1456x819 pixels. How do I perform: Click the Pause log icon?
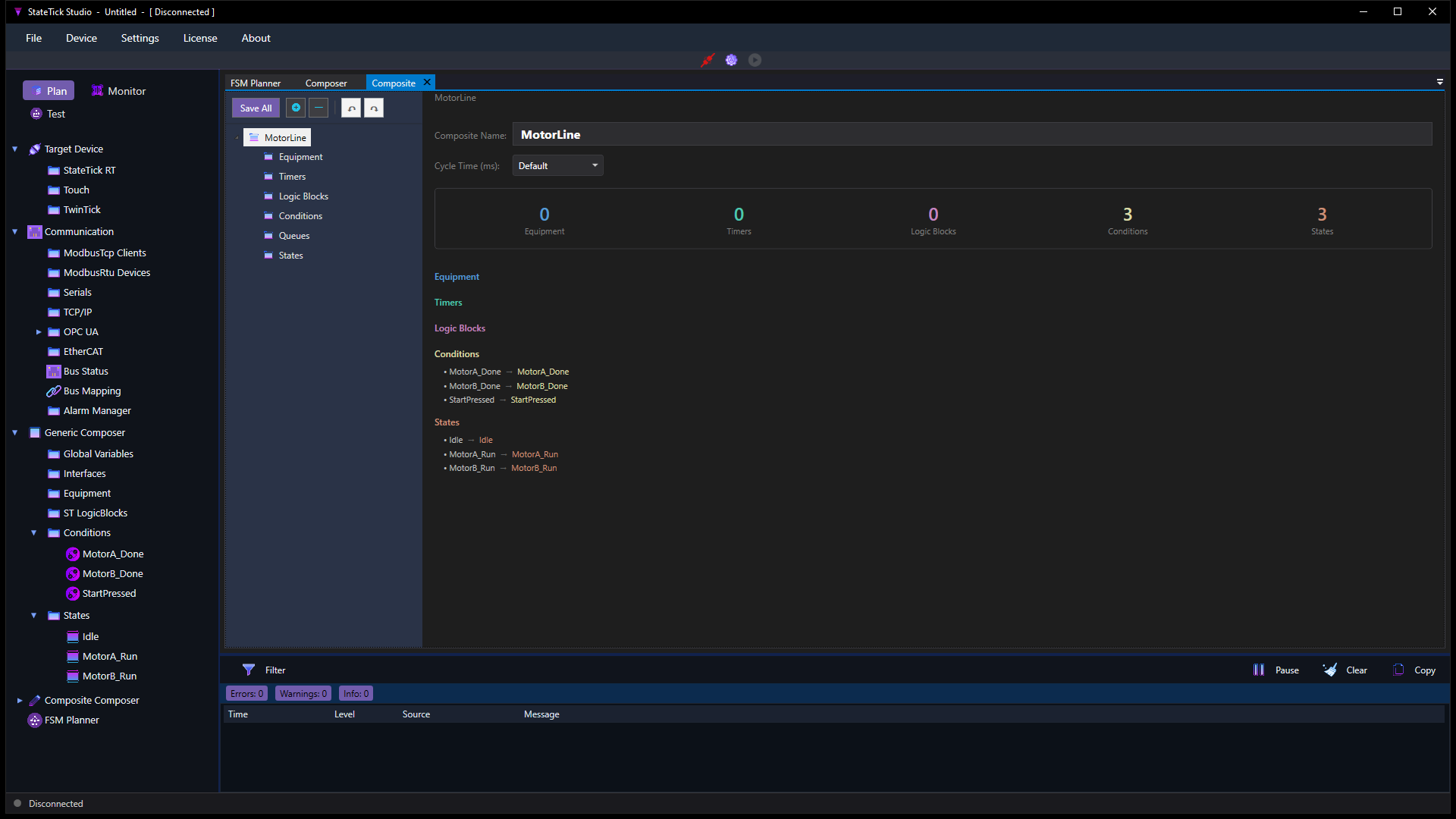[1259, 670]
